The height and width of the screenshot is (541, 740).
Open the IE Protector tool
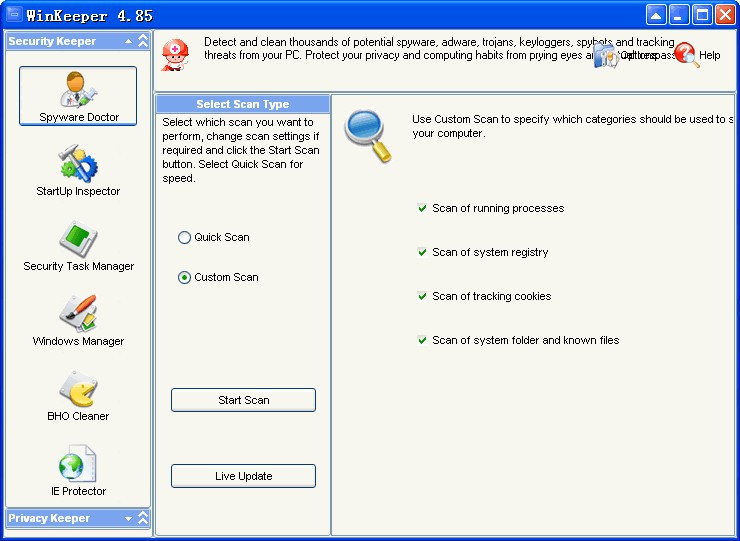[x=78, y=471]
